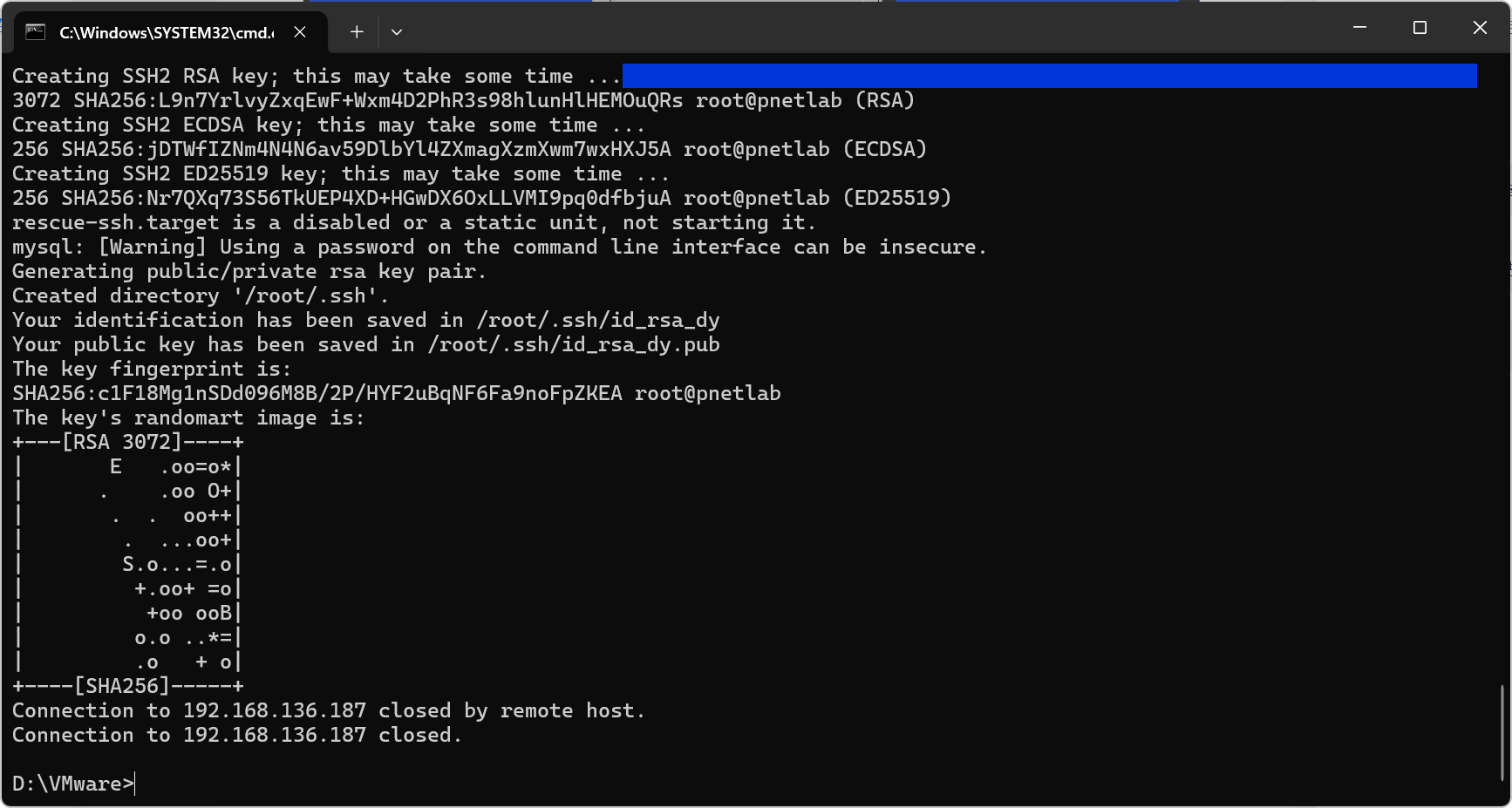Click the blue highlighted selection on first line
The width and height of the screenshot is (1512, 808).
point(1050,76)
